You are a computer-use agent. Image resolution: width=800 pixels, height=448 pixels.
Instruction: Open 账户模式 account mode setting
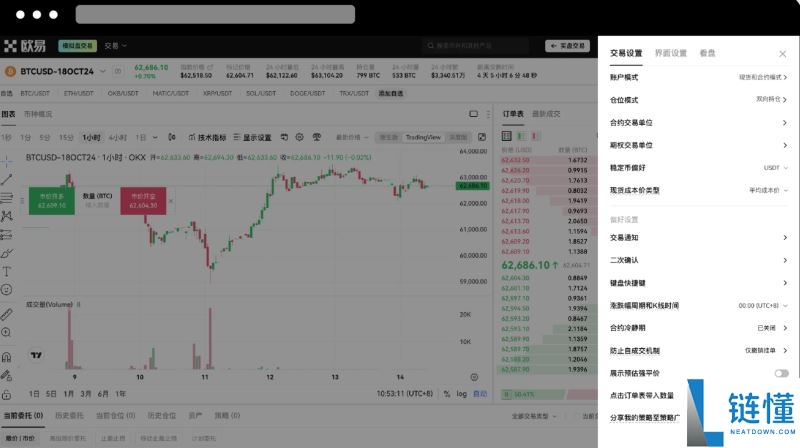point(698,78)
